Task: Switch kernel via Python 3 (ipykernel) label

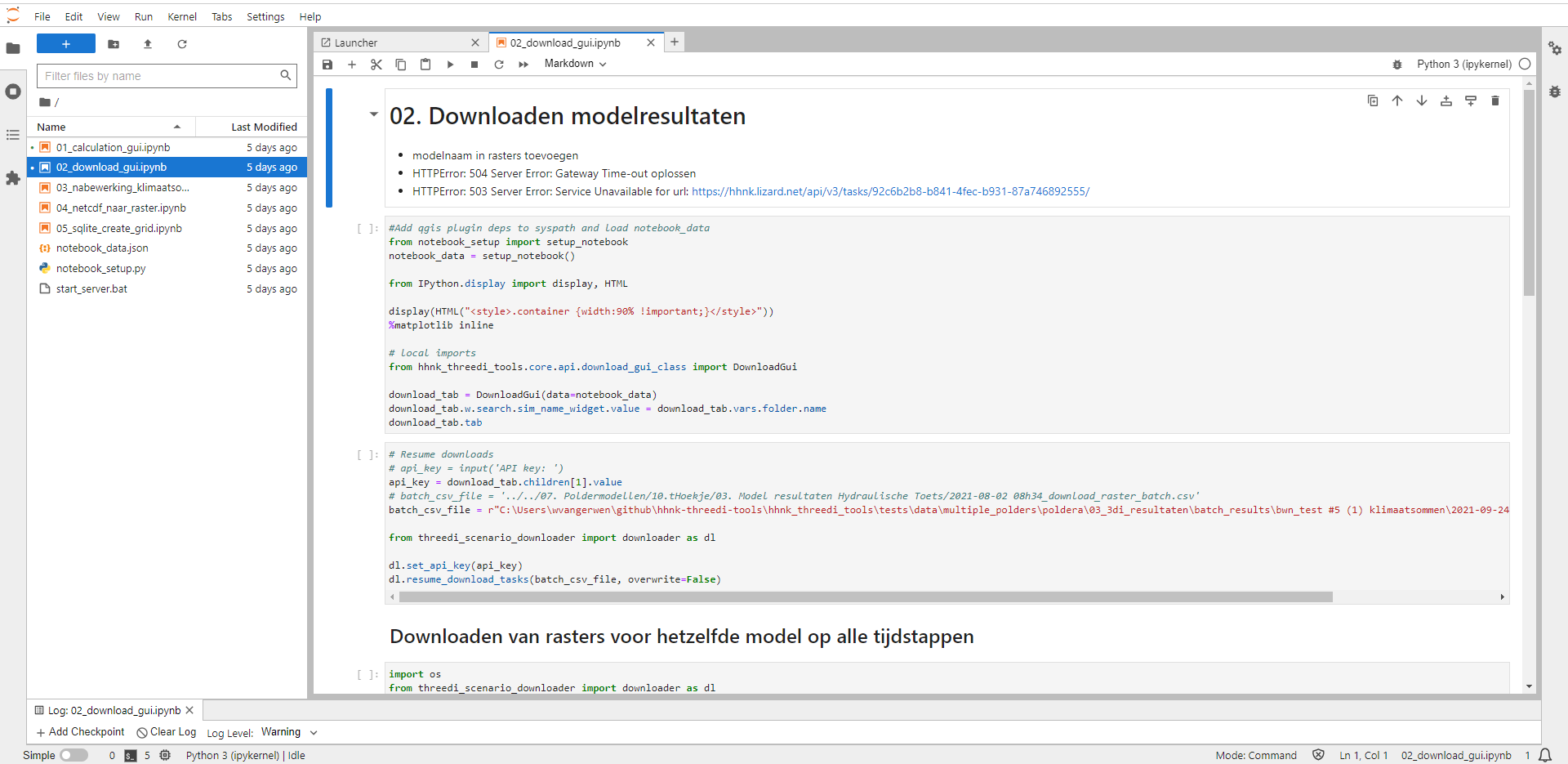Action: (1463, 64)
